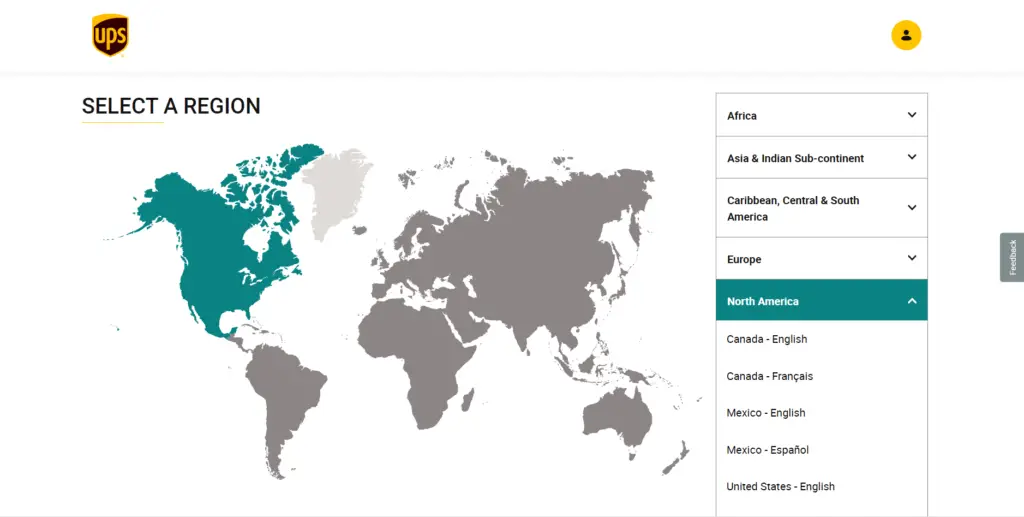Select Europe accordion header label

coord(744,259)
